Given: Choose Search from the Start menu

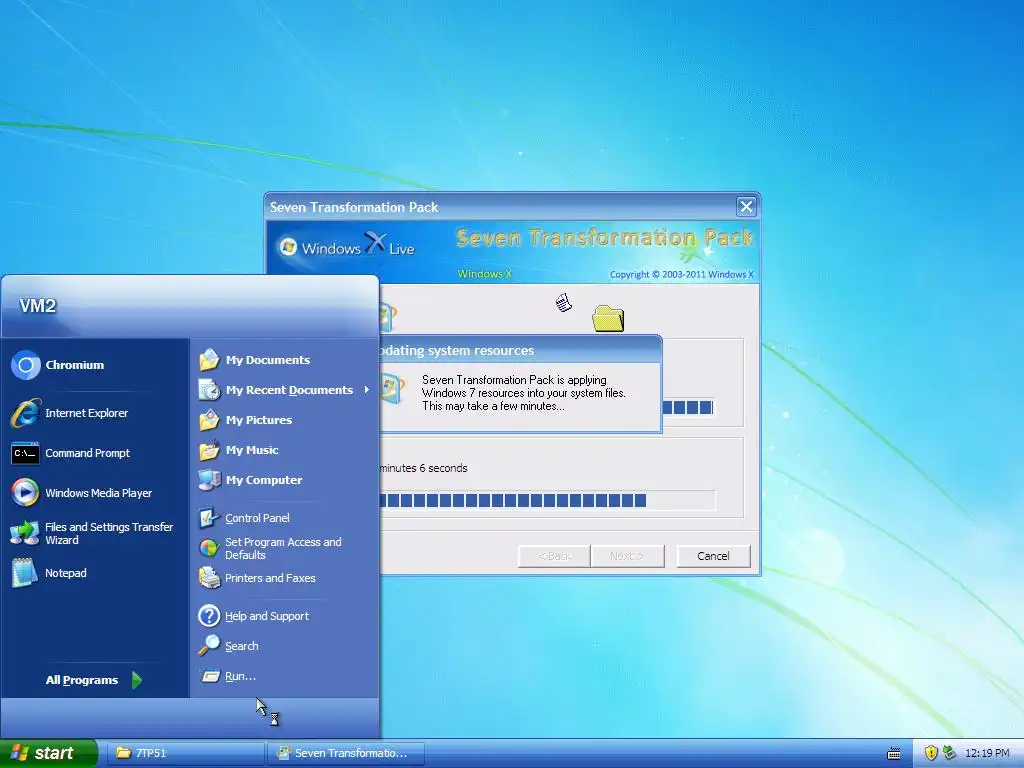Looking at the screenshot, I should (242, 646).
